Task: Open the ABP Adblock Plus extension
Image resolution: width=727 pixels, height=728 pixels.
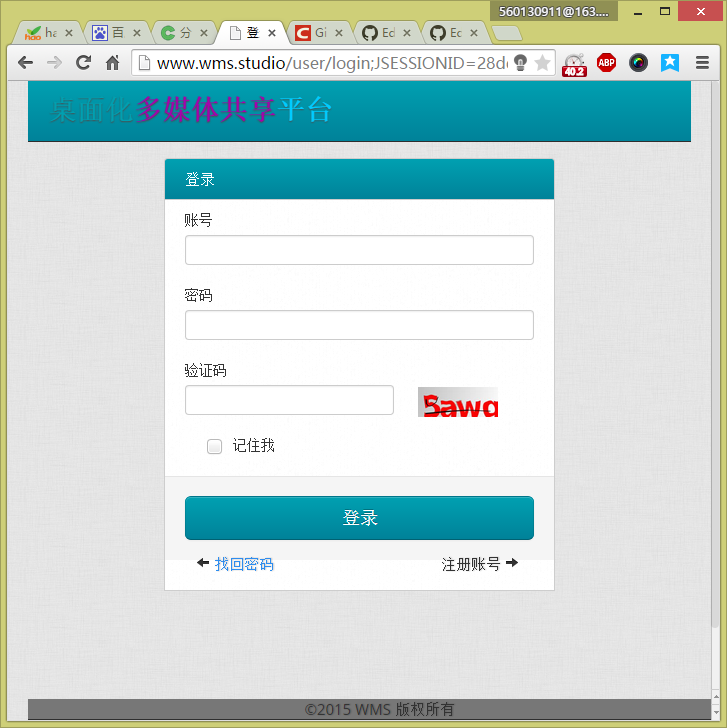Action: (606, 63)
